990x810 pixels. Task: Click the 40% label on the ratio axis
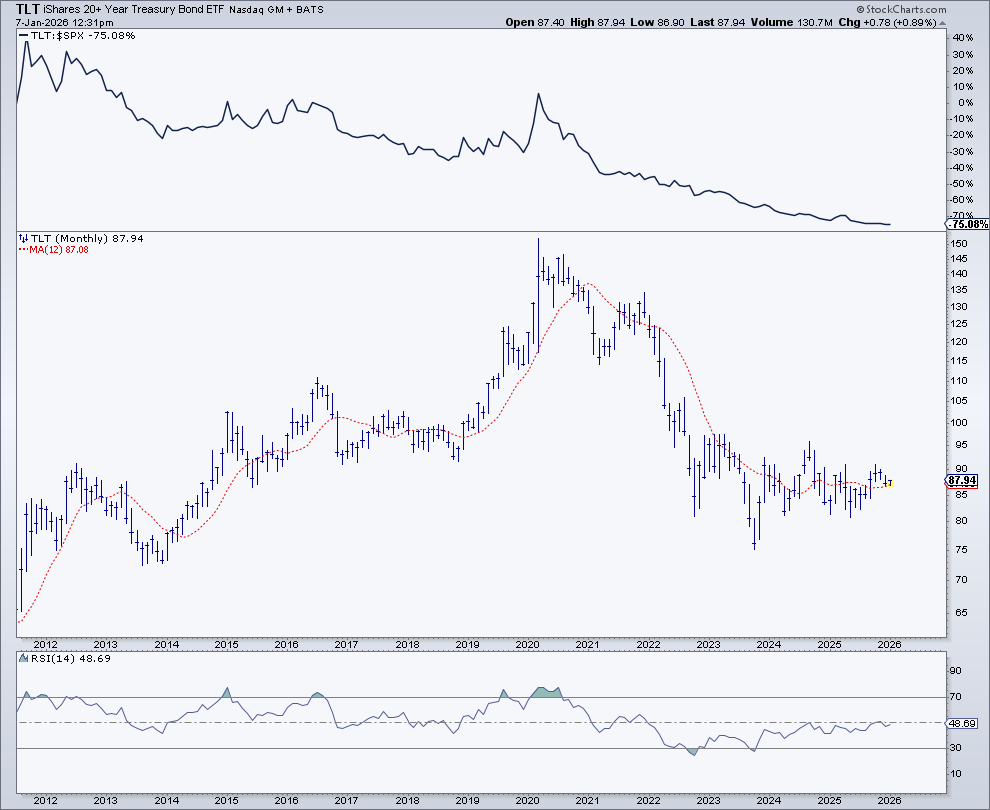pos(963,38)
